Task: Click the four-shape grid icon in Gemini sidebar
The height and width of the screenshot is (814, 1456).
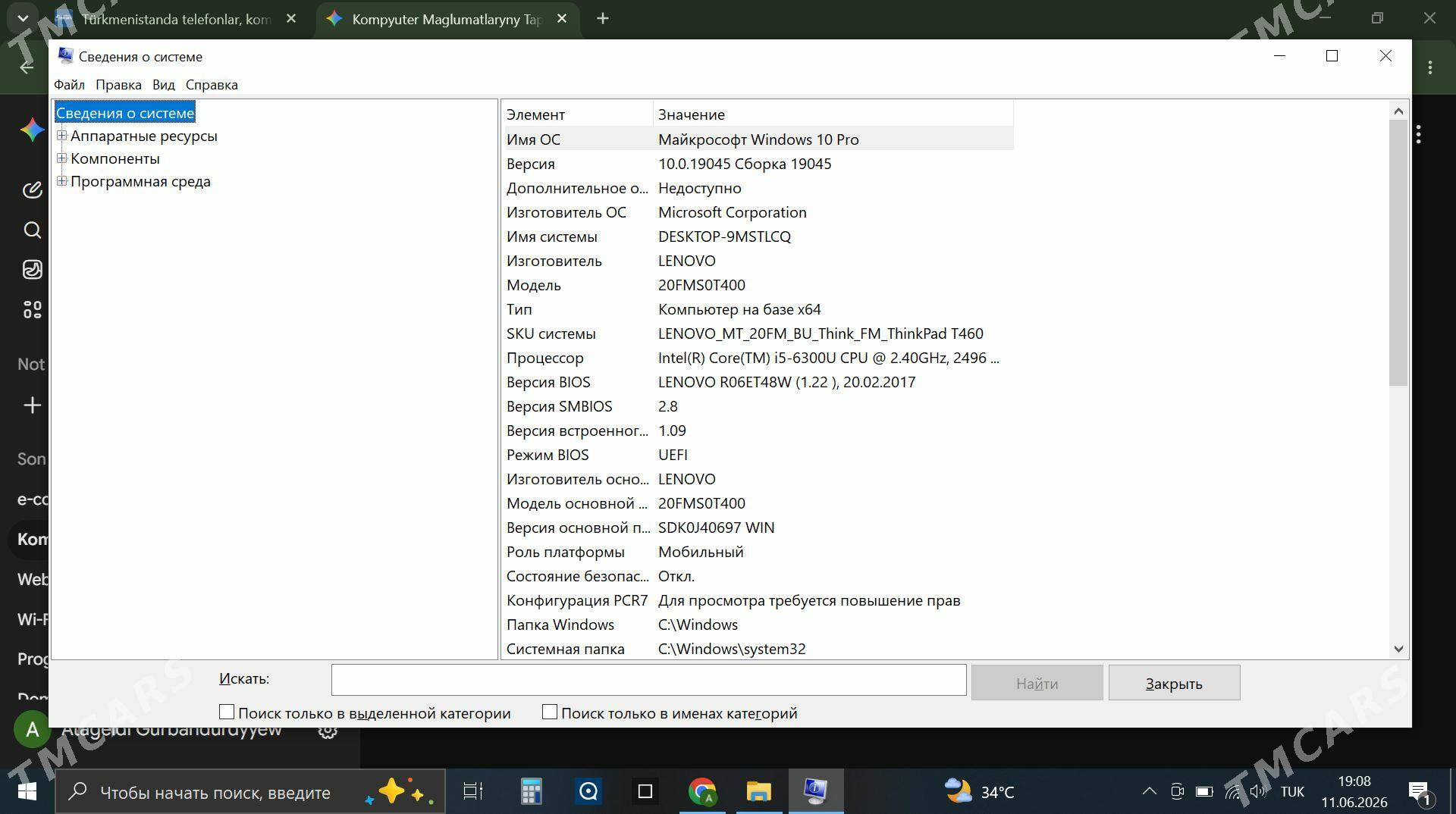Action: 32,309
